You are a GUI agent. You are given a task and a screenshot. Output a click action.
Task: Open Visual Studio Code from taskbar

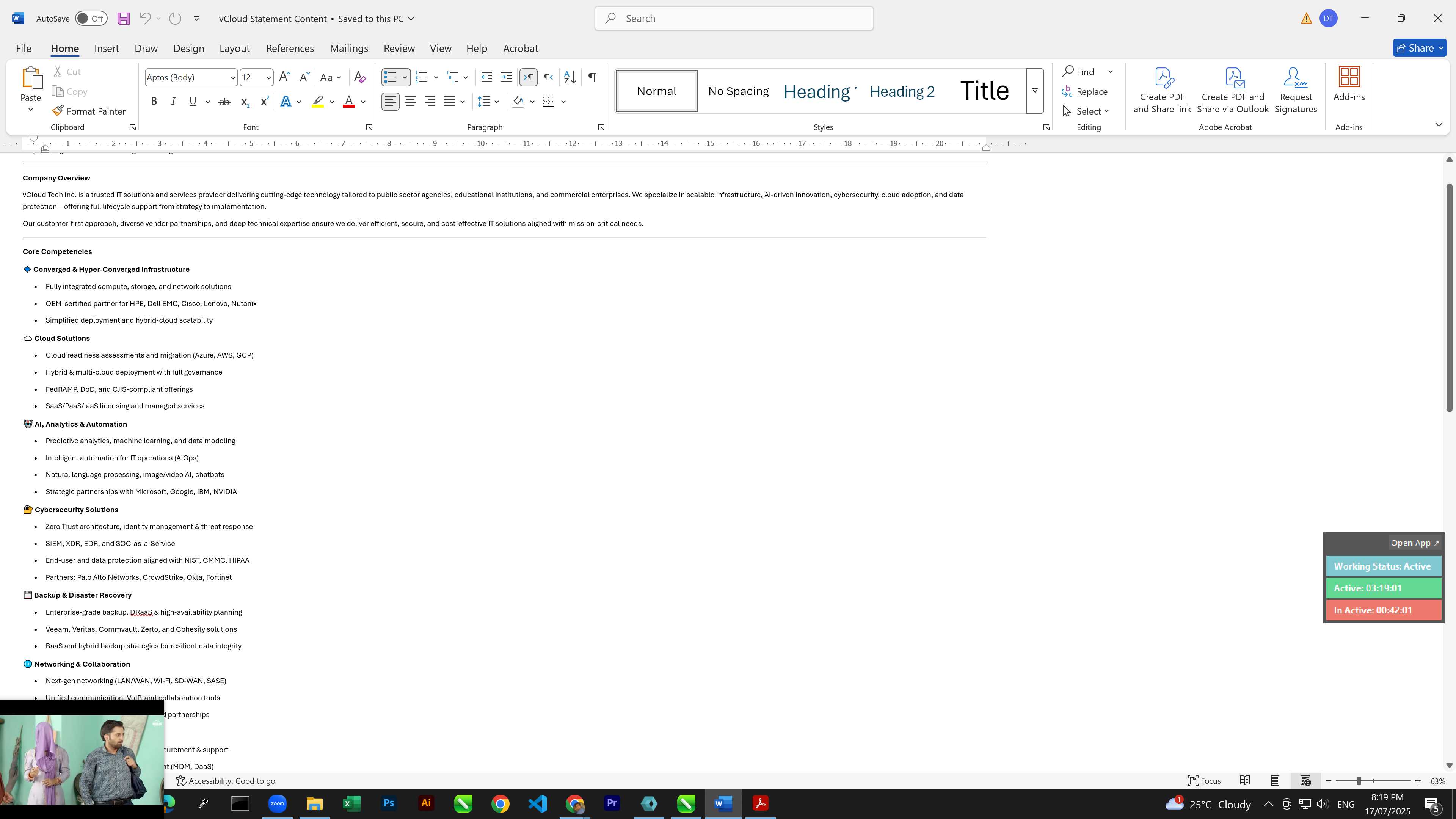click(538, 803)
